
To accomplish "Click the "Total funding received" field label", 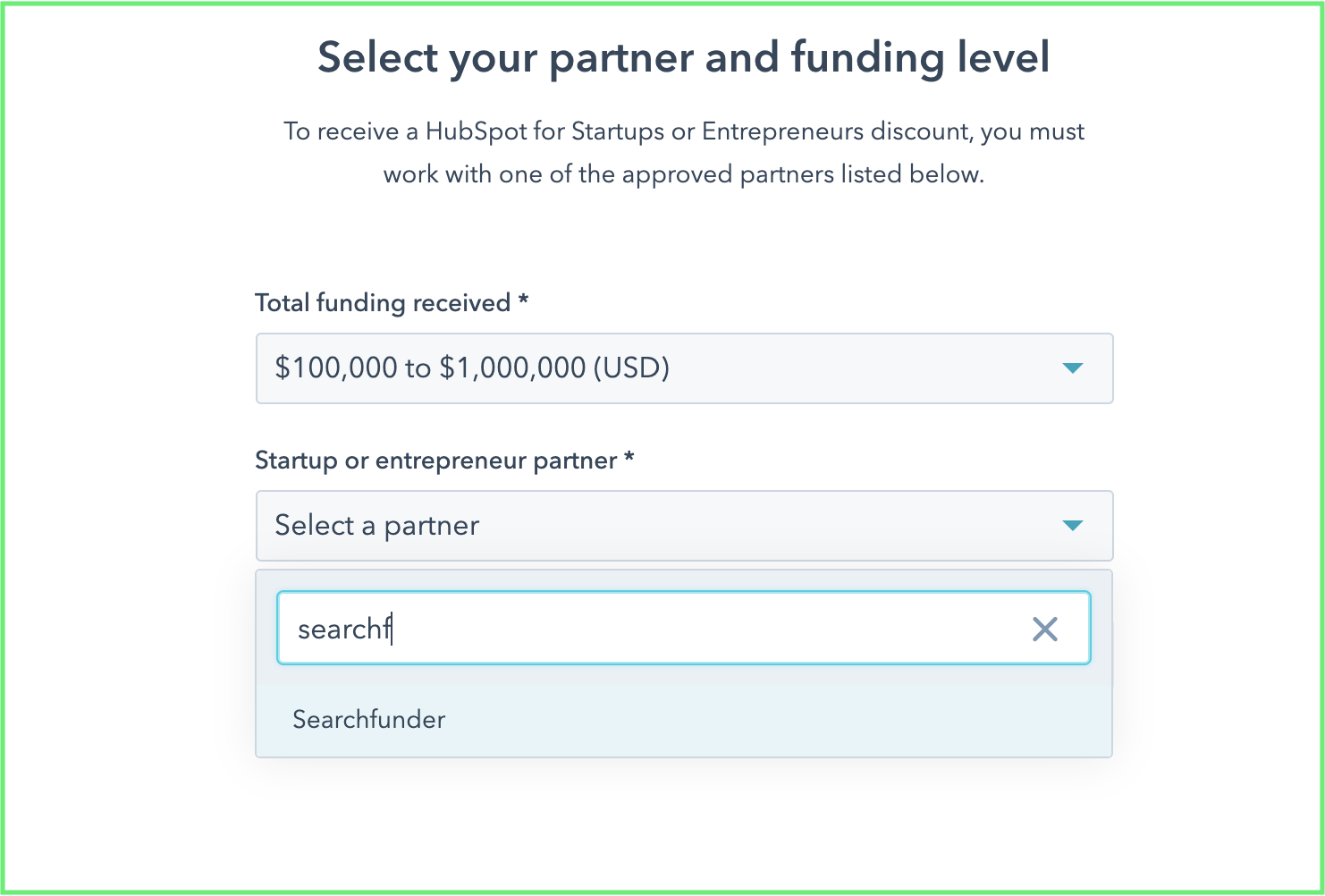I will point(383,303).
